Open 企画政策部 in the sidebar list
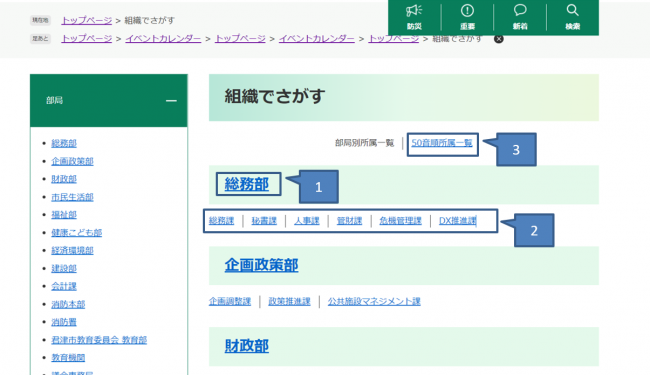 point(72,161)
